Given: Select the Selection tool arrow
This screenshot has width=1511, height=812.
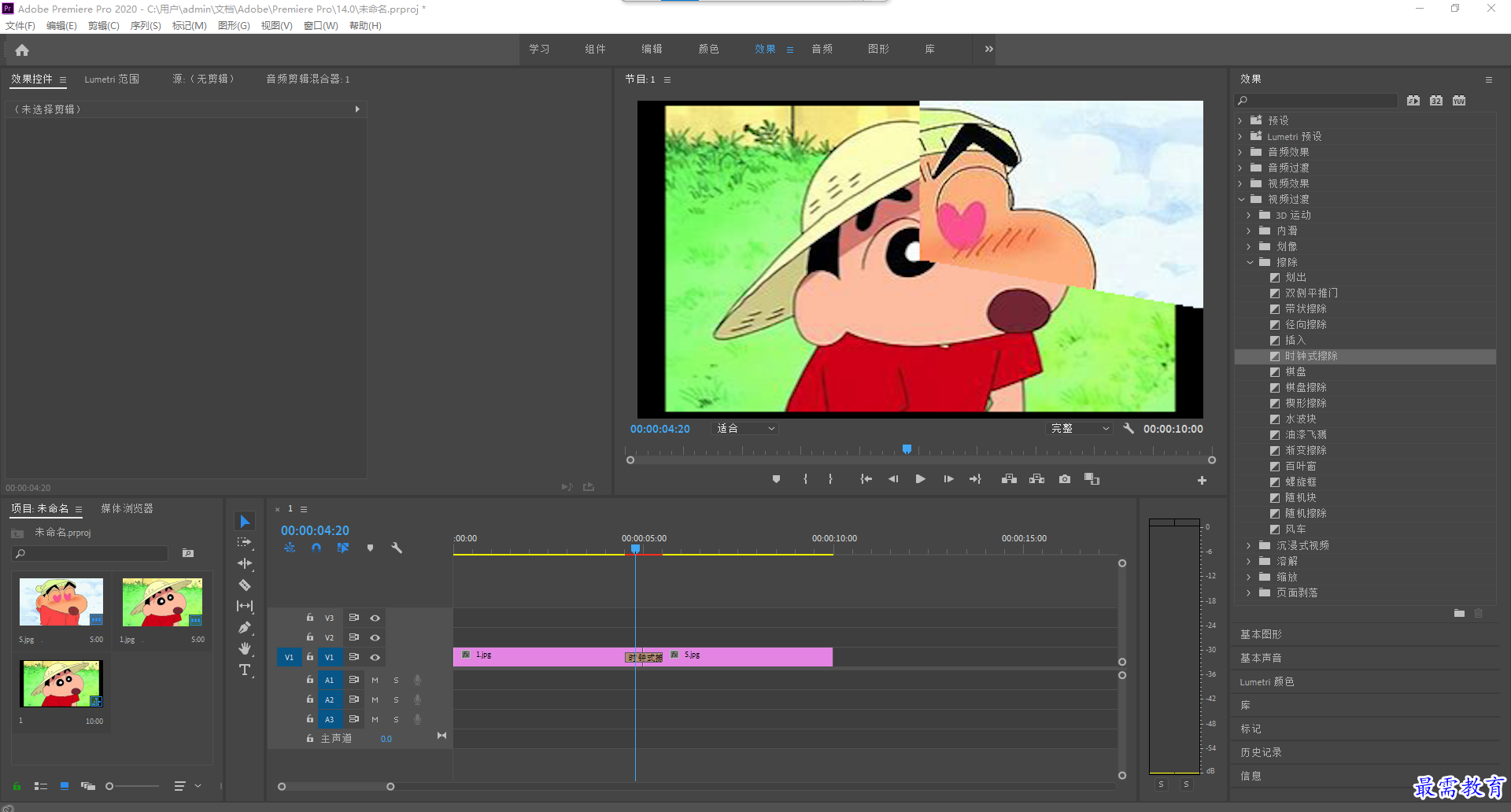Looking at the screenshot, I should [245, 522].
